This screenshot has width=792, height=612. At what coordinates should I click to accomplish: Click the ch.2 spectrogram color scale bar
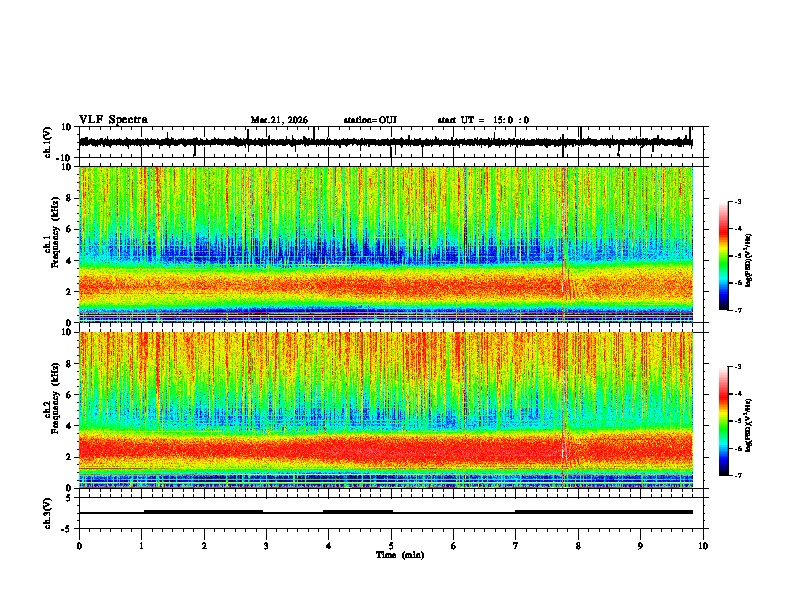pyautogui.click(x=723, y=421)
